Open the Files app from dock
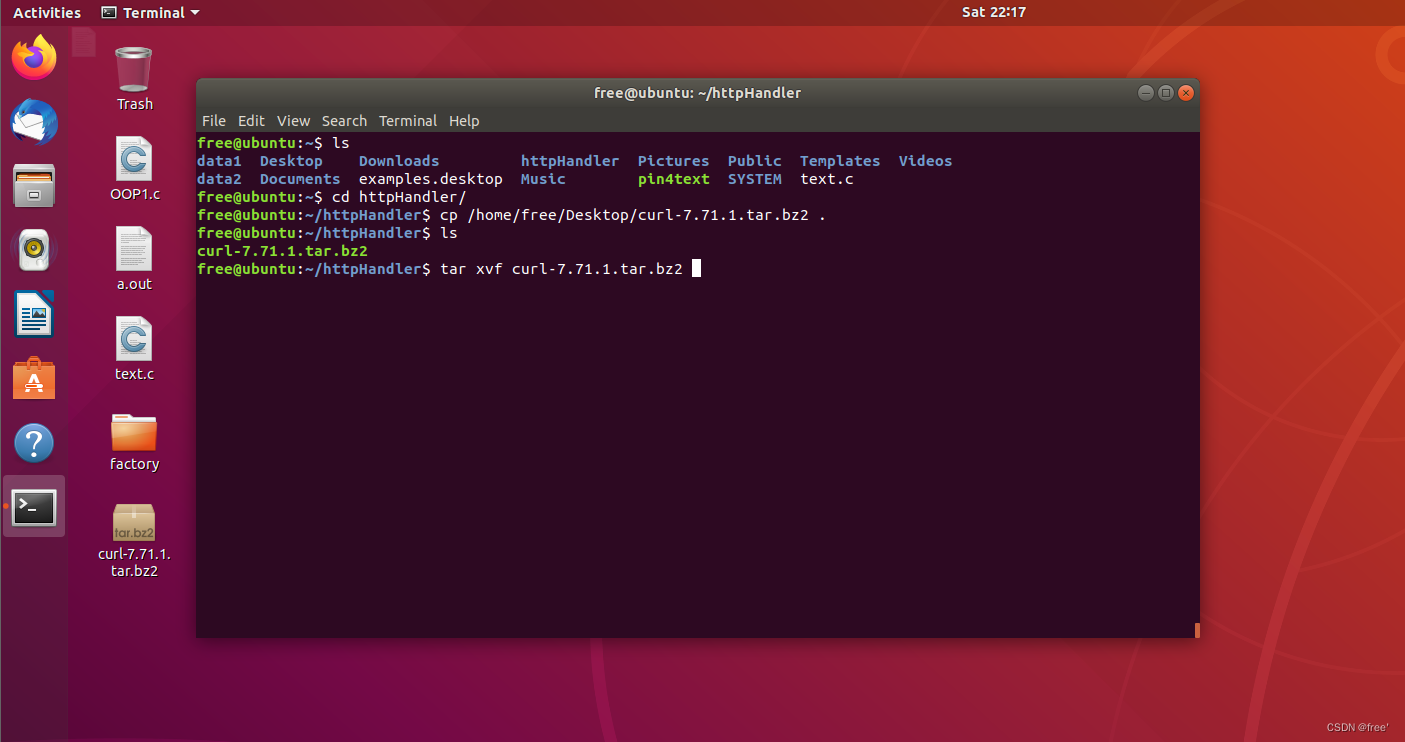Screen dimensions: 1405x742 [x=33, y=186]
